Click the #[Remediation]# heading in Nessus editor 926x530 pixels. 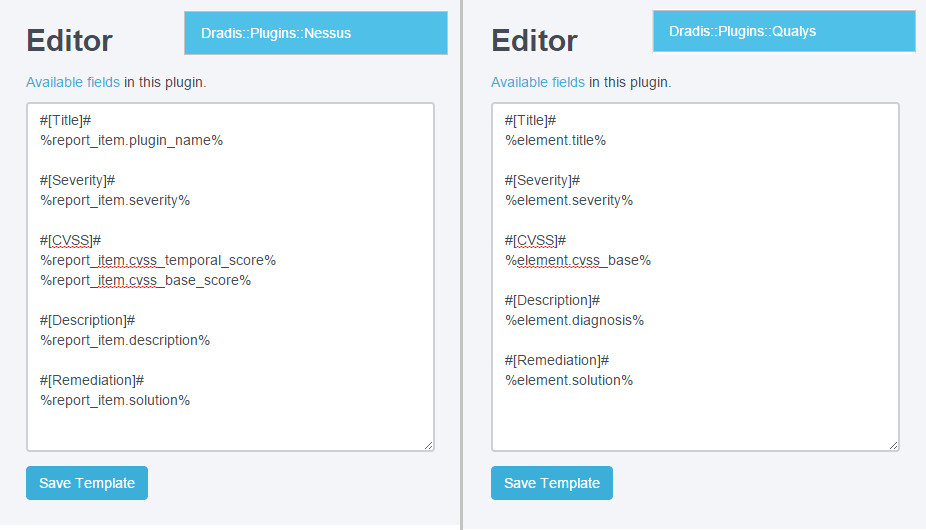93,380
